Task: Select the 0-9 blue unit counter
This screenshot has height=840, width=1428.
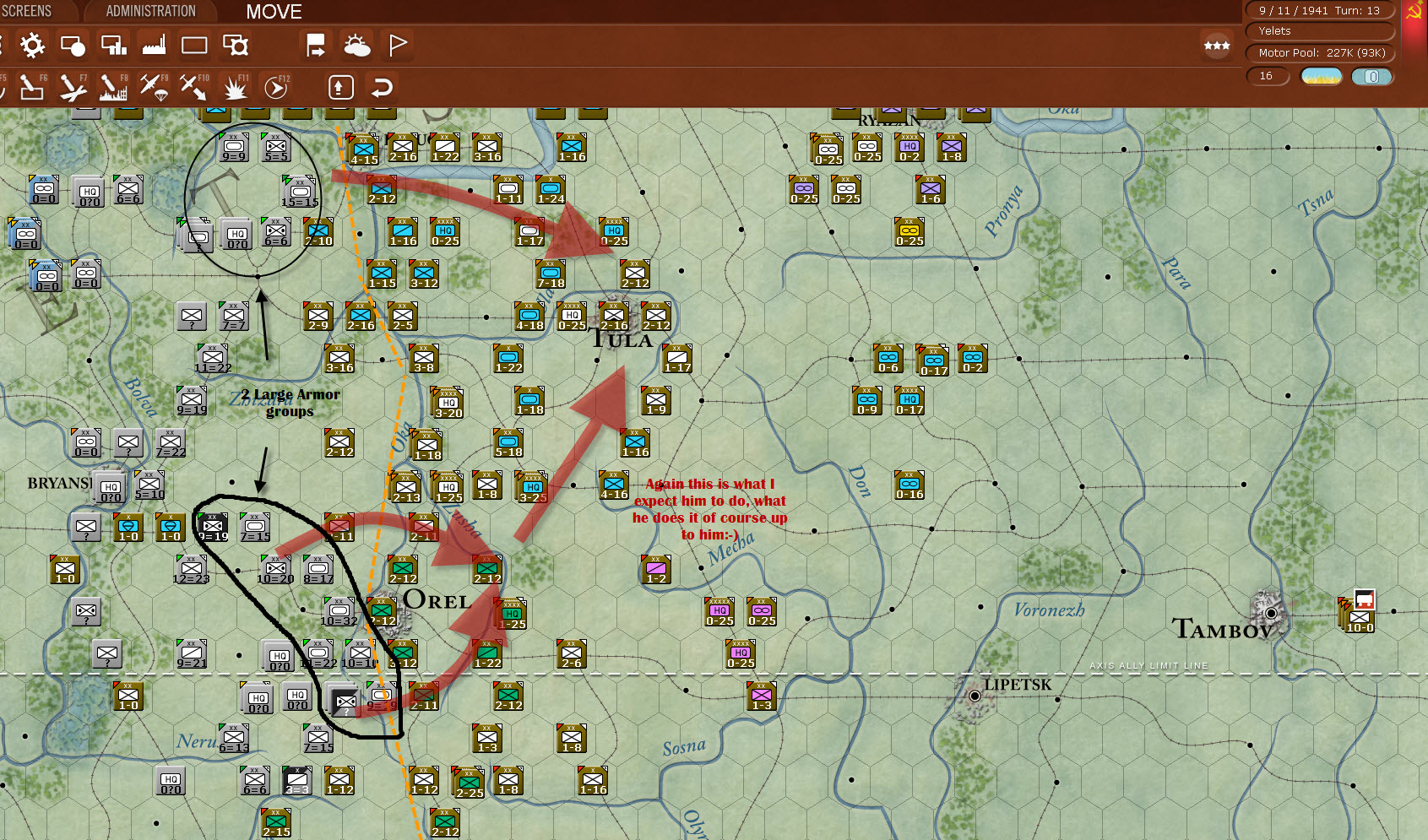Action: tap(867, 401)
